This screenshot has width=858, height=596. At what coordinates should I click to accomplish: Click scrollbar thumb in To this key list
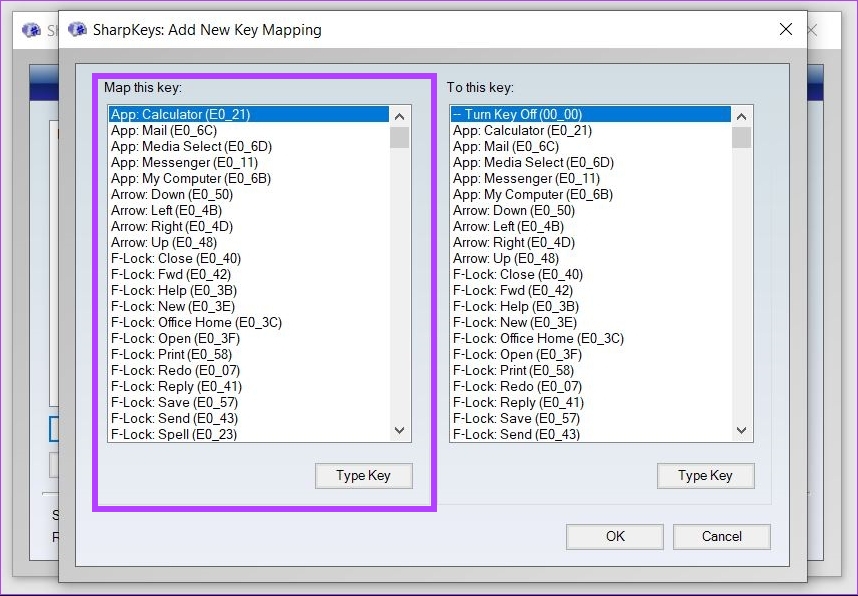click(x=741, y=137)
